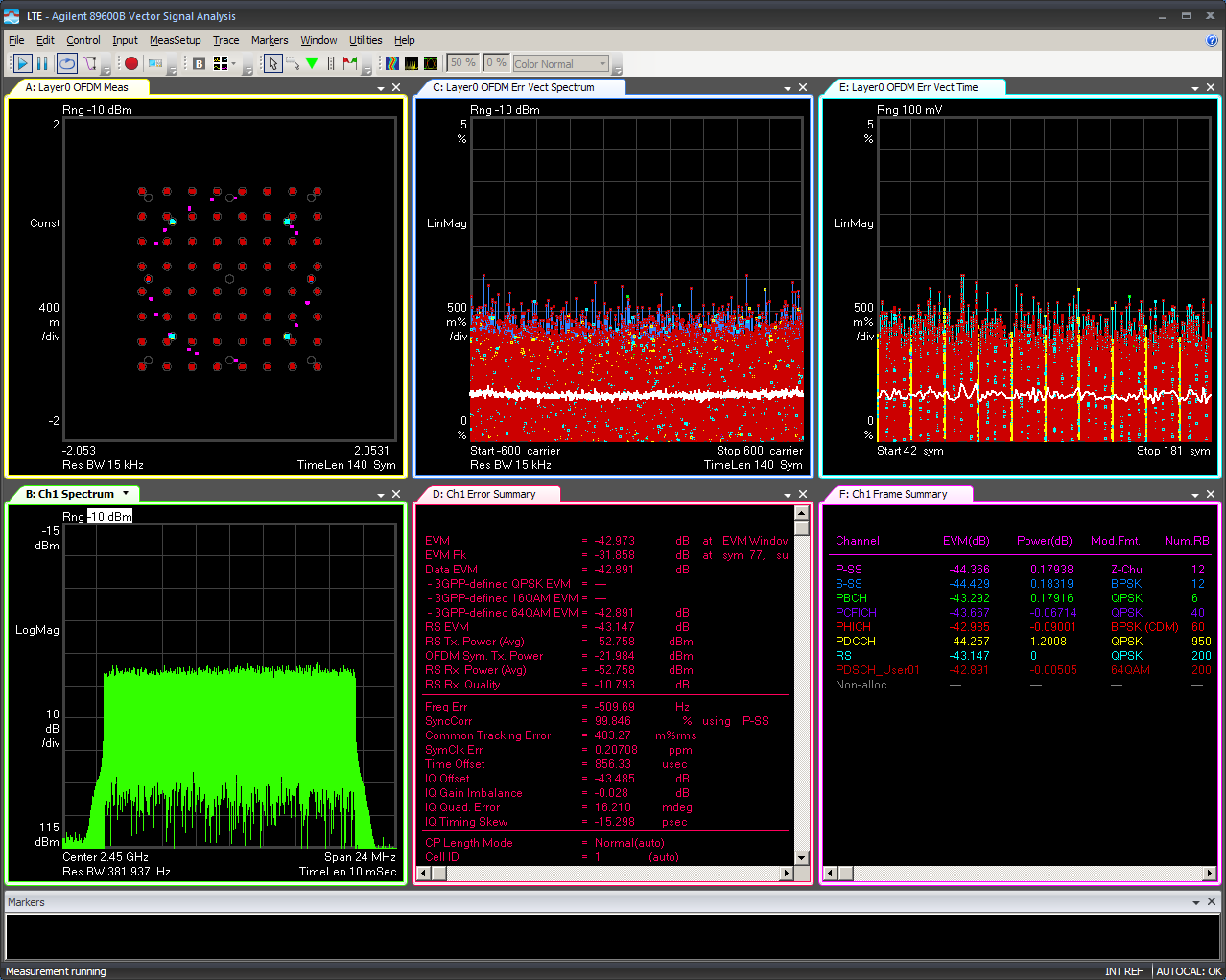Open trace B panel dropdown arrow
Viewport: 1226px width, 980px height.
(381, 495)
